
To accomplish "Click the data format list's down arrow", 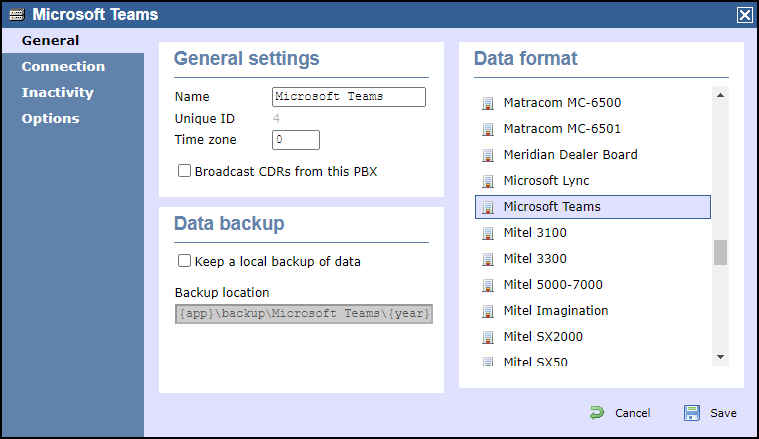I will click(x=720, y=357).
